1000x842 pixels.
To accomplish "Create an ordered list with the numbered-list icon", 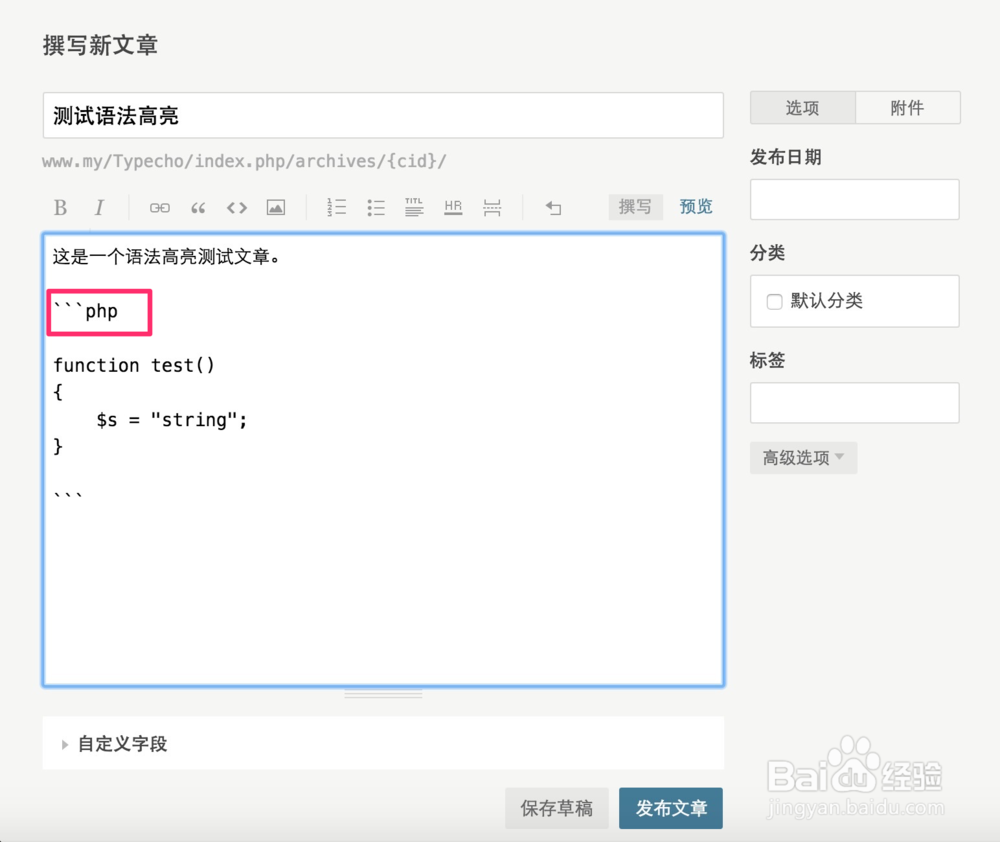I will (336, 207).
